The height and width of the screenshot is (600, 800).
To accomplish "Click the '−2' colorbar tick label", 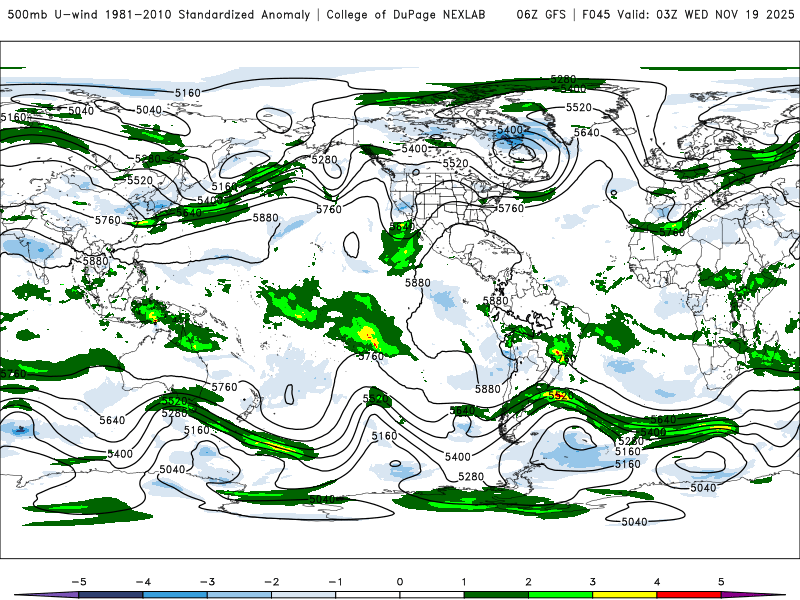I will pyautogui.click(x=271, y=582).
